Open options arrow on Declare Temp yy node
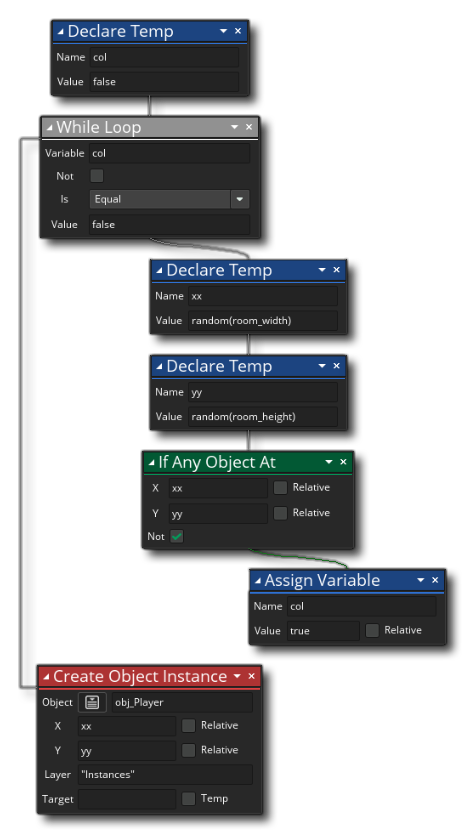The height and width of the screenshot is (834, 466). point(322,366)
